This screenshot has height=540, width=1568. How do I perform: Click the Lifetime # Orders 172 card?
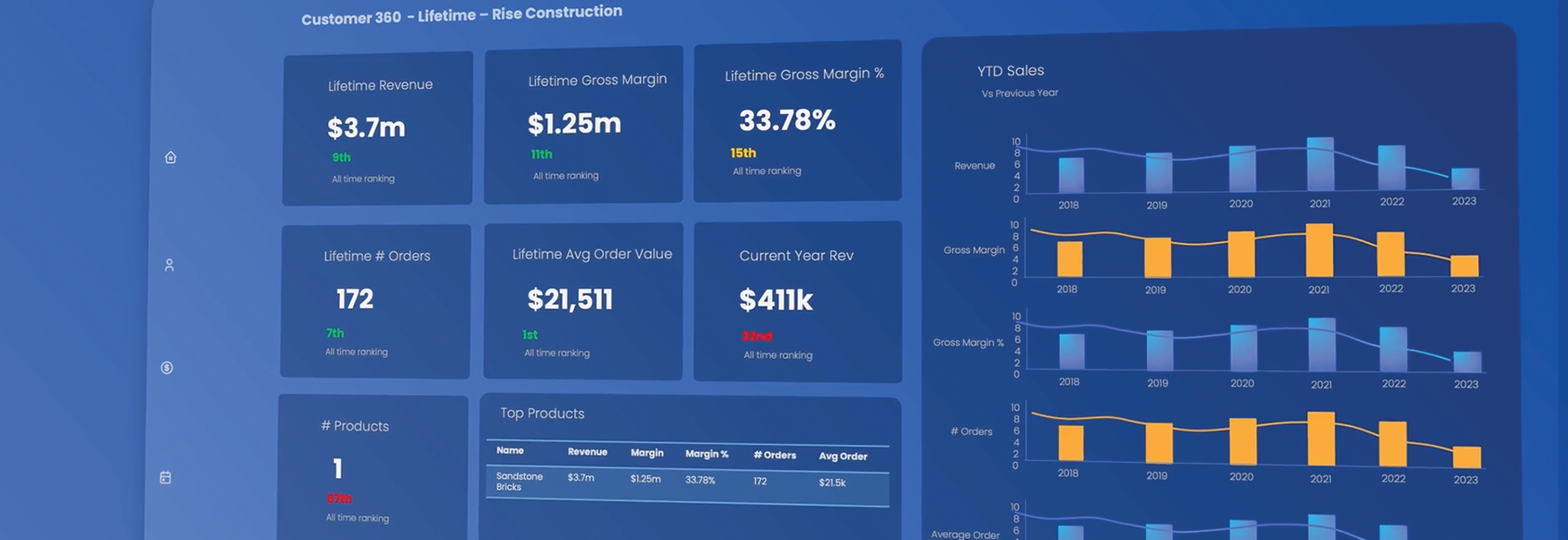[x=375, y=301]
